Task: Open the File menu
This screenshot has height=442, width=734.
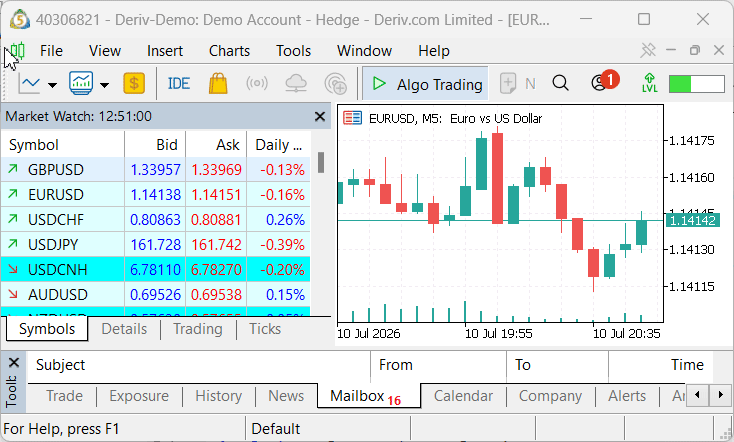Action: (x=51, y=51)
